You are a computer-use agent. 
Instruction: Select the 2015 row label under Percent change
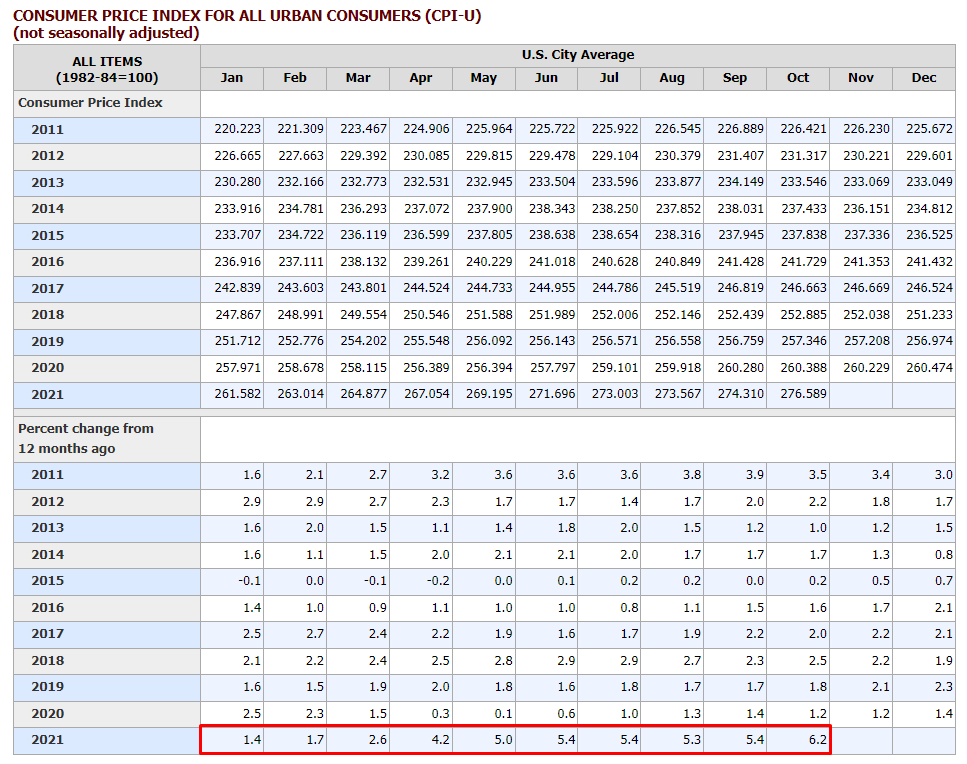[x=47, y=581]
